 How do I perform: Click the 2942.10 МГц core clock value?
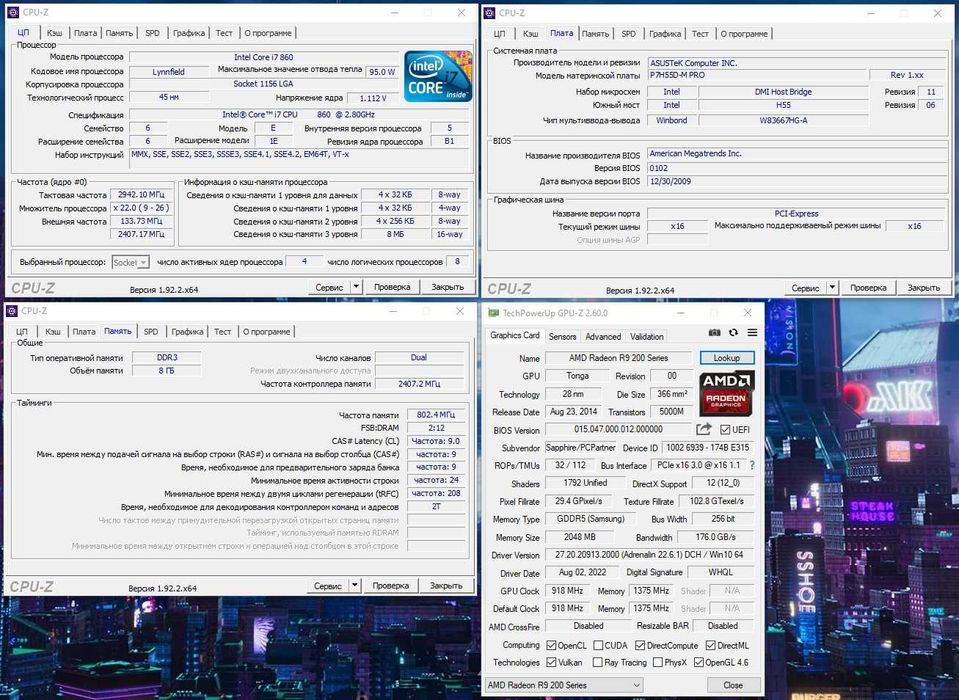click(x=141, y=194)
